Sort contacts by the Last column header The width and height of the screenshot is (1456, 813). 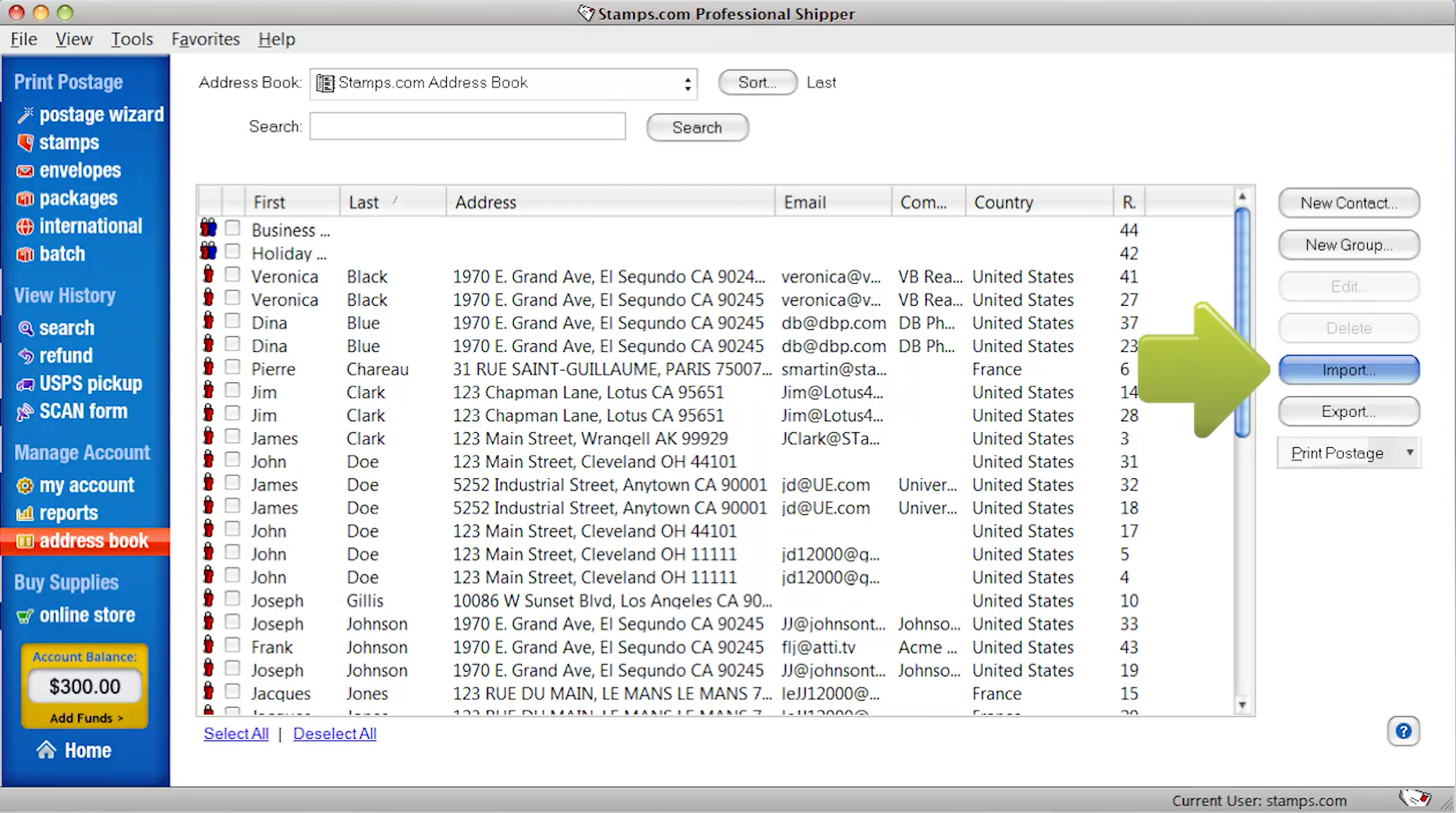393,202
